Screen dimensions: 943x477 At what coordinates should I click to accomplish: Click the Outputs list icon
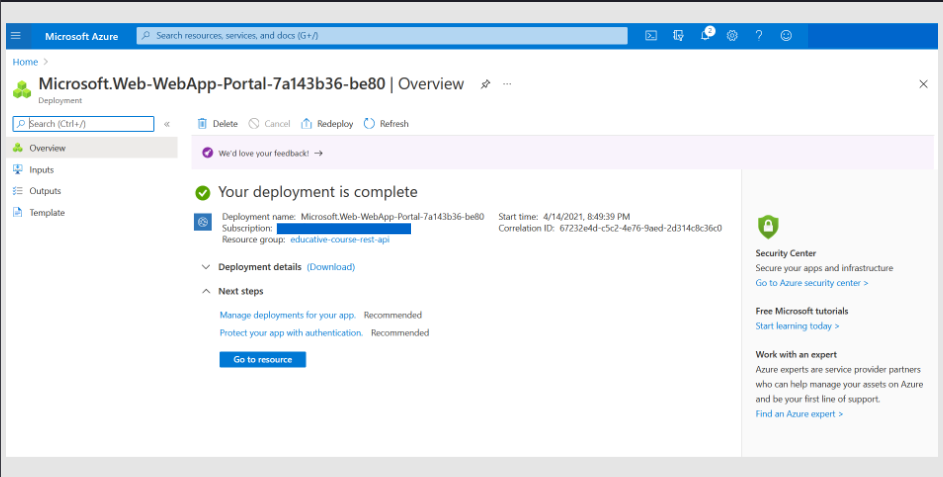(17, 191)
